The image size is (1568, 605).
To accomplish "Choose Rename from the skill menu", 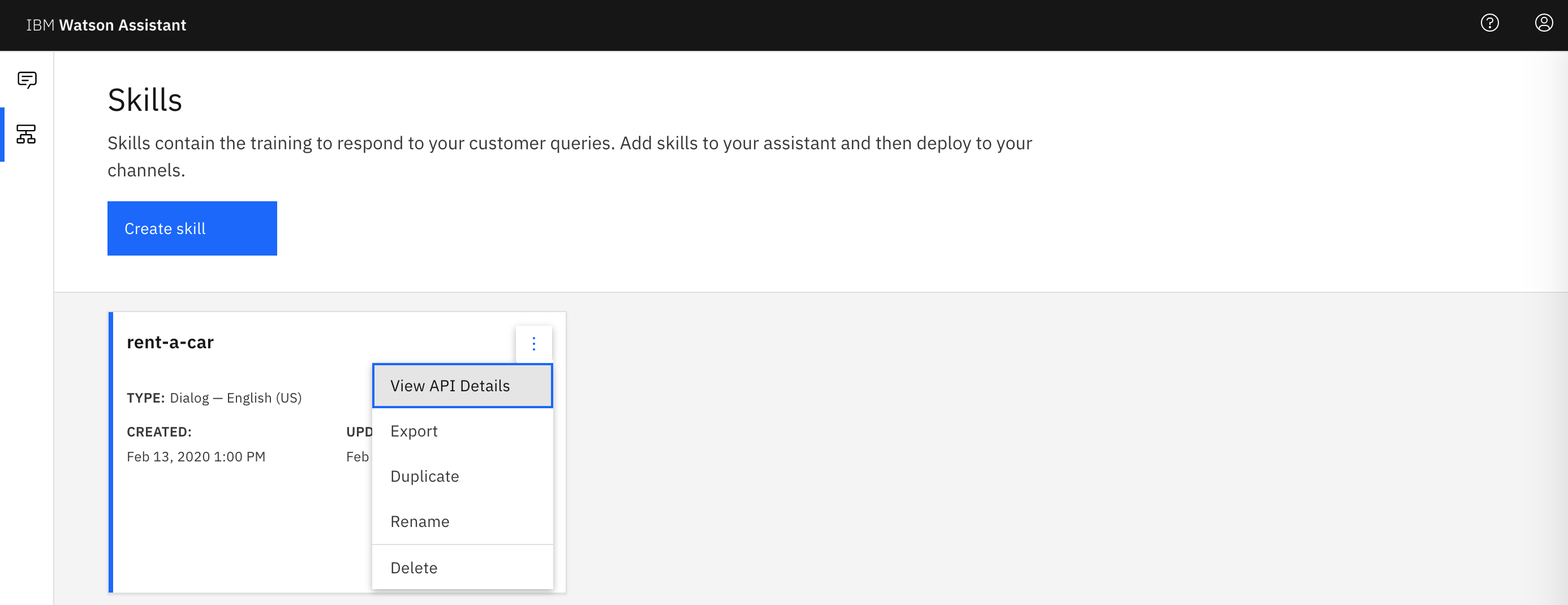I will tap(463, 522).
